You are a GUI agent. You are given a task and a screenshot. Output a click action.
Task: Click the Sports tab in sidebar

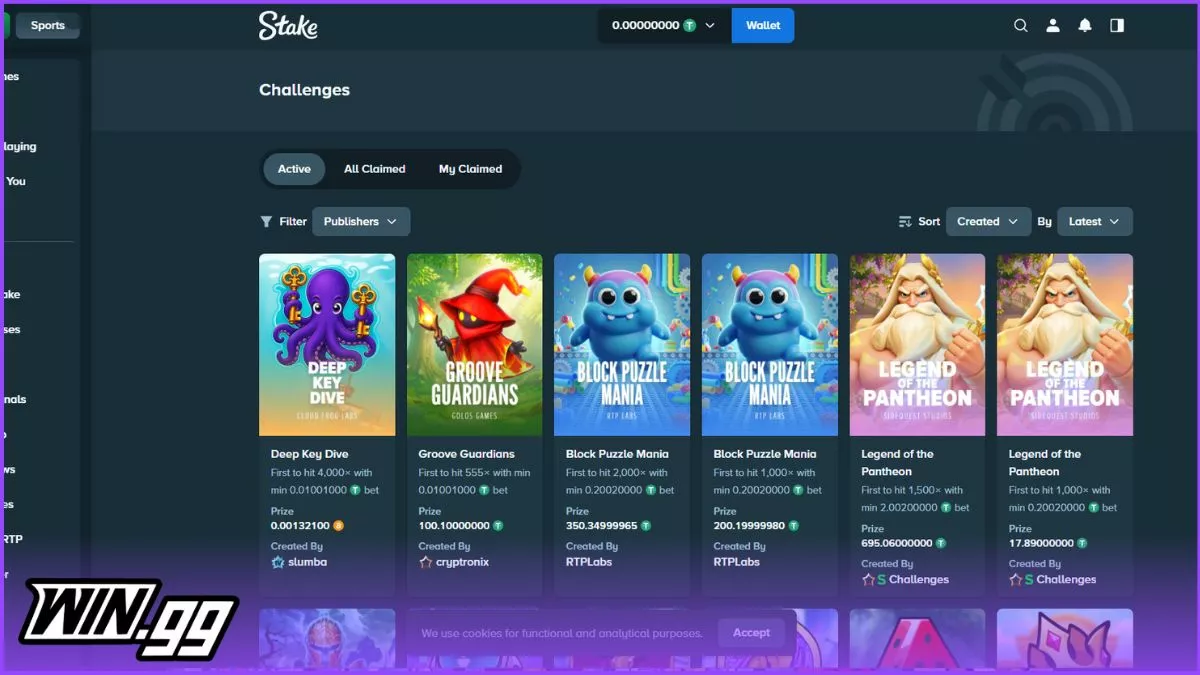(x=48, y=26)
